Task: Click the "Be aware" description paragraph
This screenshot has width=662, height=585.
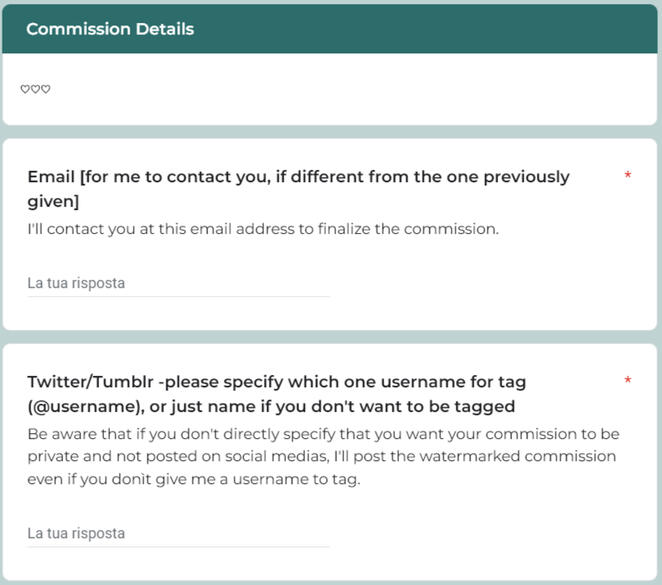Action: pos(323,457)
